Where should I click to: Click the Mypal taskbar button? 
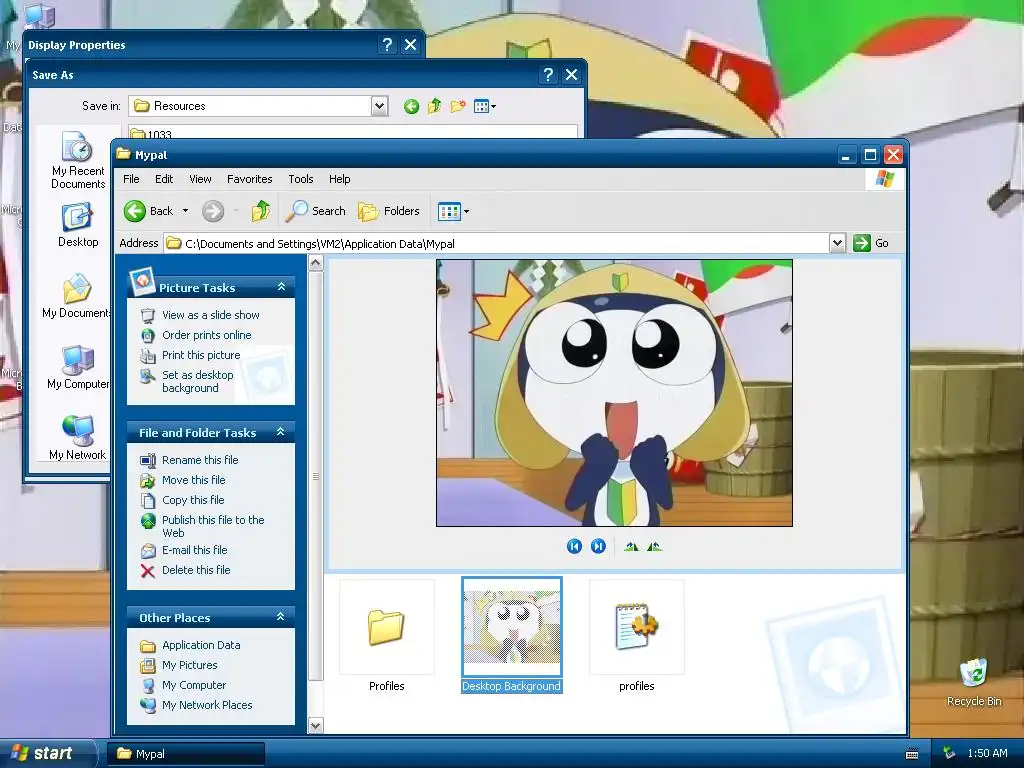click(186, 754)
